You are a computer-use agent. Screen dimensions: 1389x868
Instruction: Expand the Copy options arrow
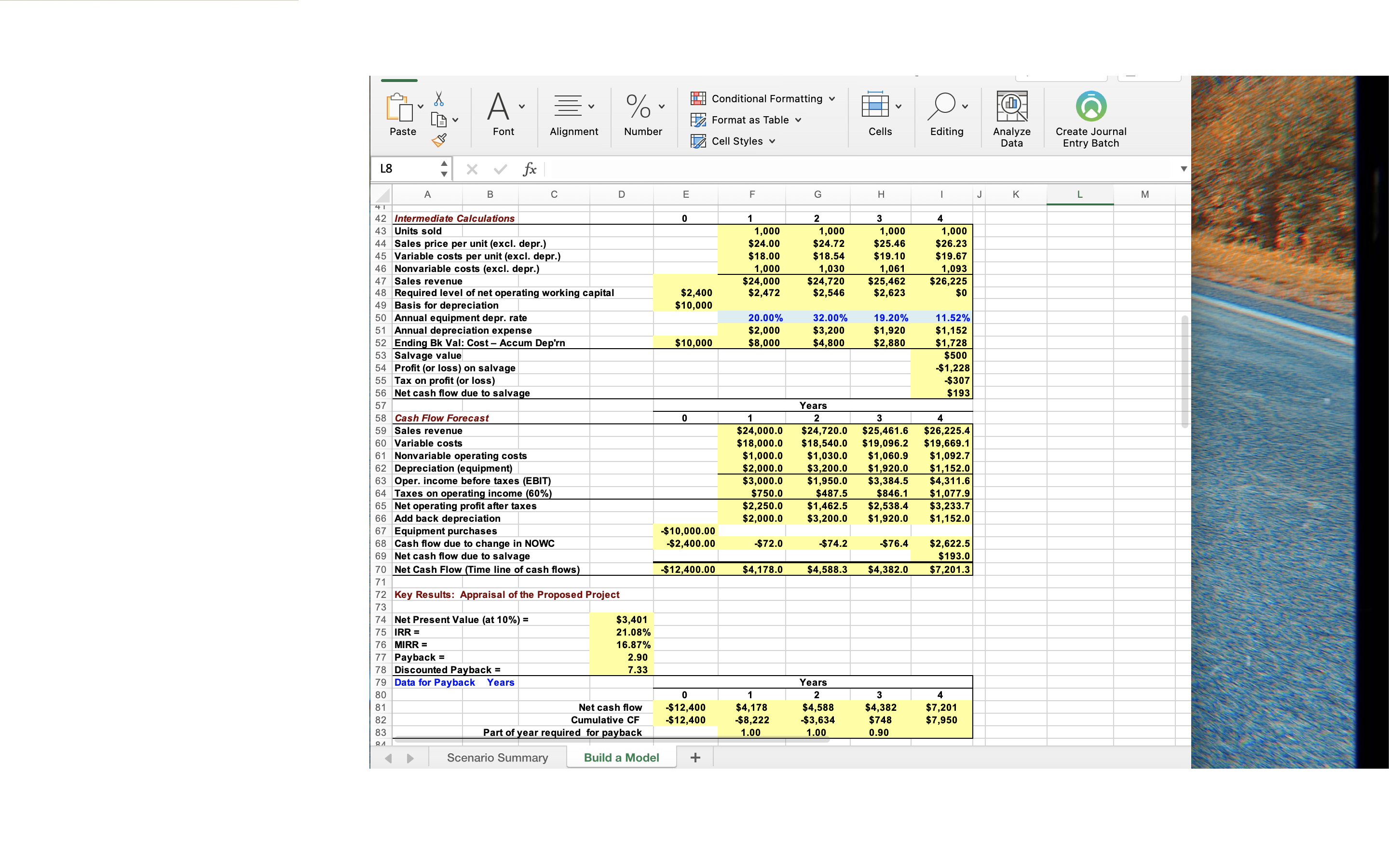click(x=455, y=120)
